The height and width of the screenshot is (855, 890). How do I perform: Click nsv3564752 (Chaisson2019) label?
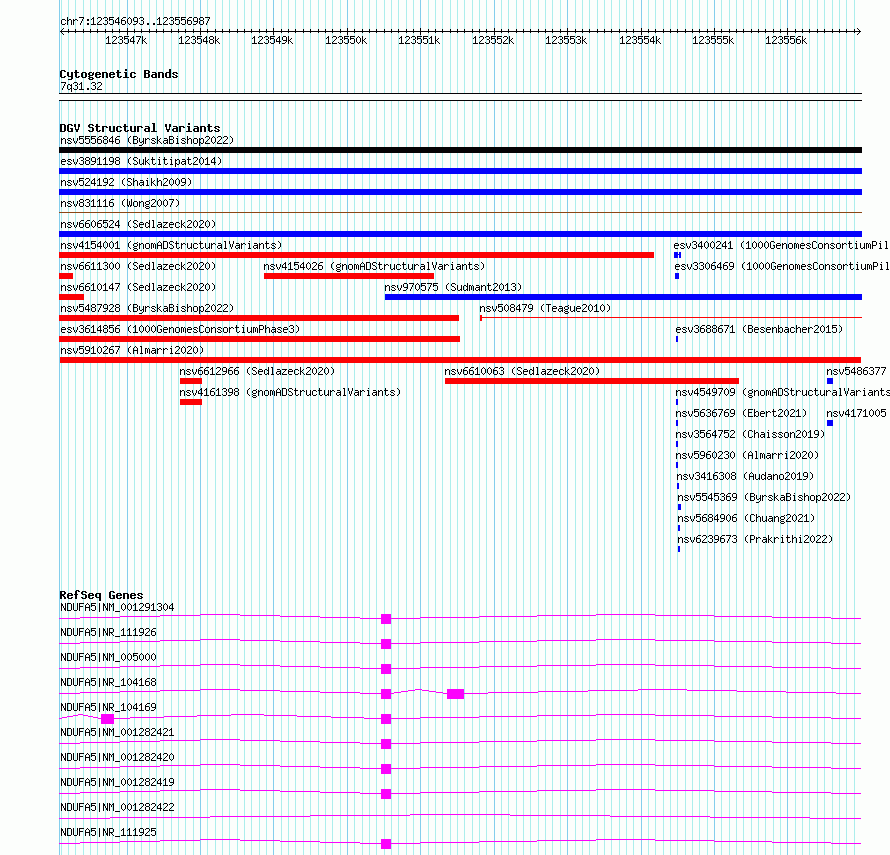750,434
